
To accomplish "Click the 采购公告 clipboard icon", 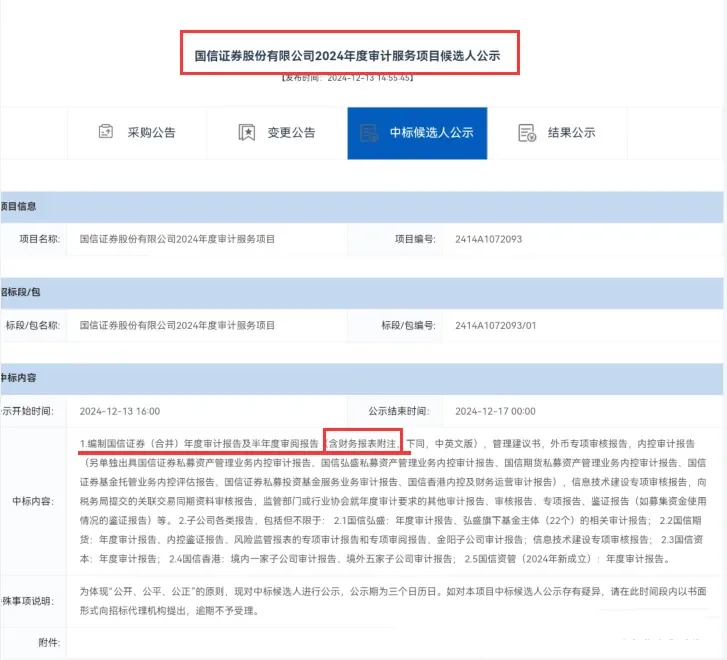I will (x=106, y=132).
